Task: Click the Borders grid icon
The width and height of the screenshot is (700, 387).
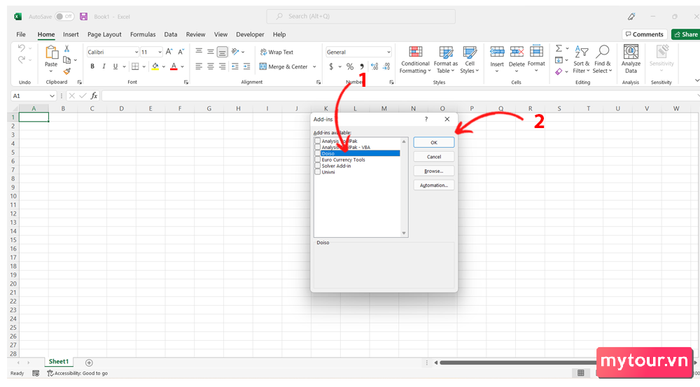Action: pyautogui.click(x=135, y=67)
